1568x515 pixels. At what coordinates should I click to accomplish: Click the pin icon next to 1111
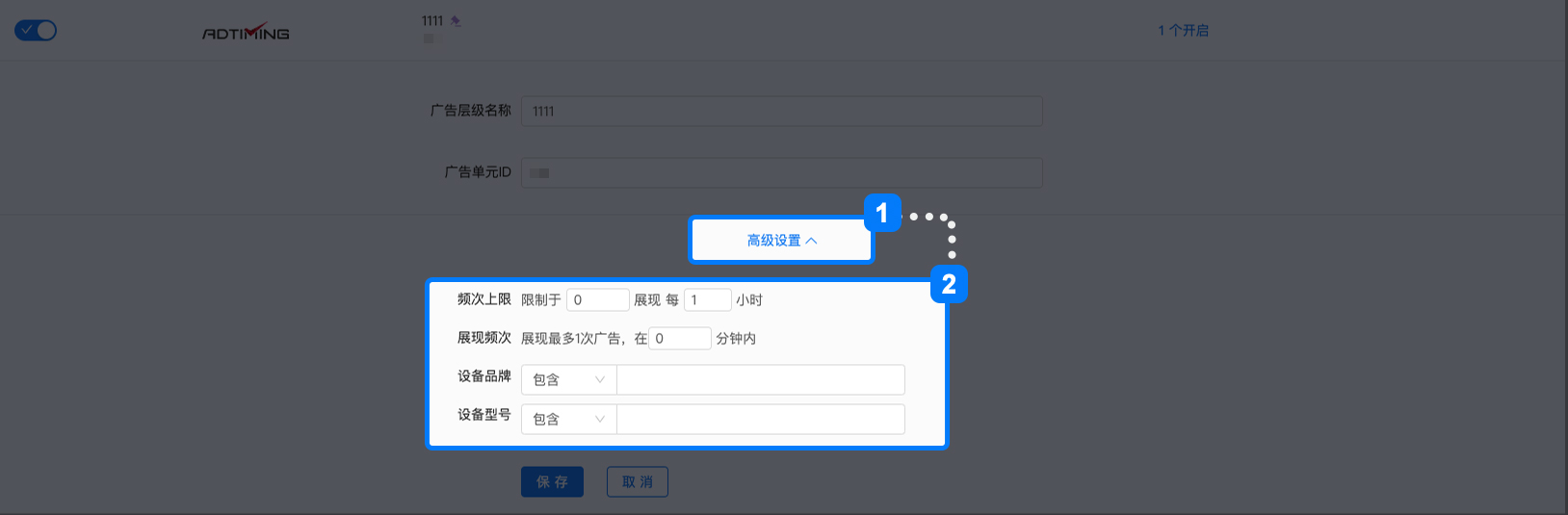pos(456,20)
